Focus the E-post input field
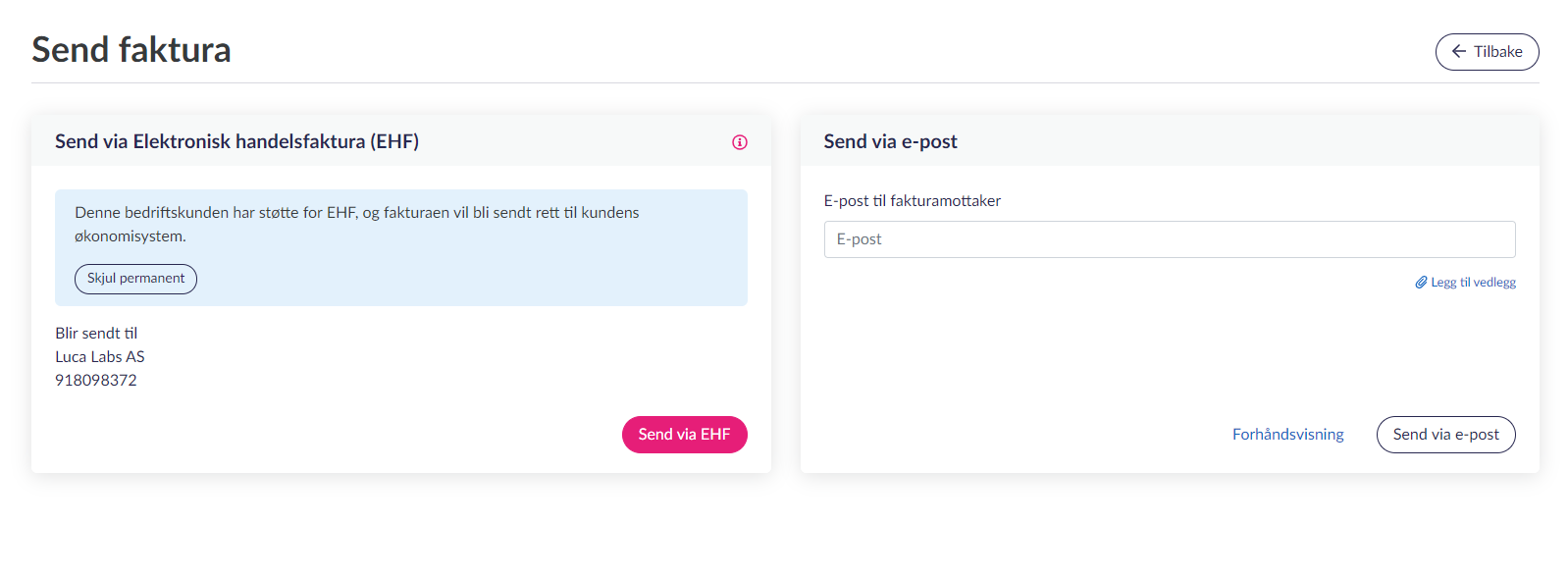This screenshot has width=1568, height=576. point(1169,239)
